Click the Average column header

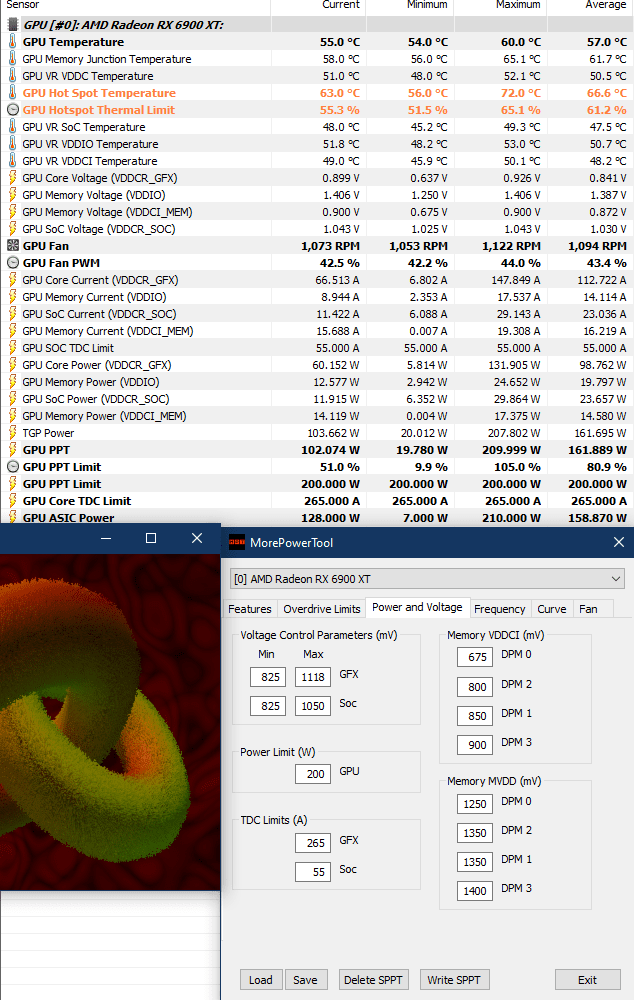tap(591, 5)
